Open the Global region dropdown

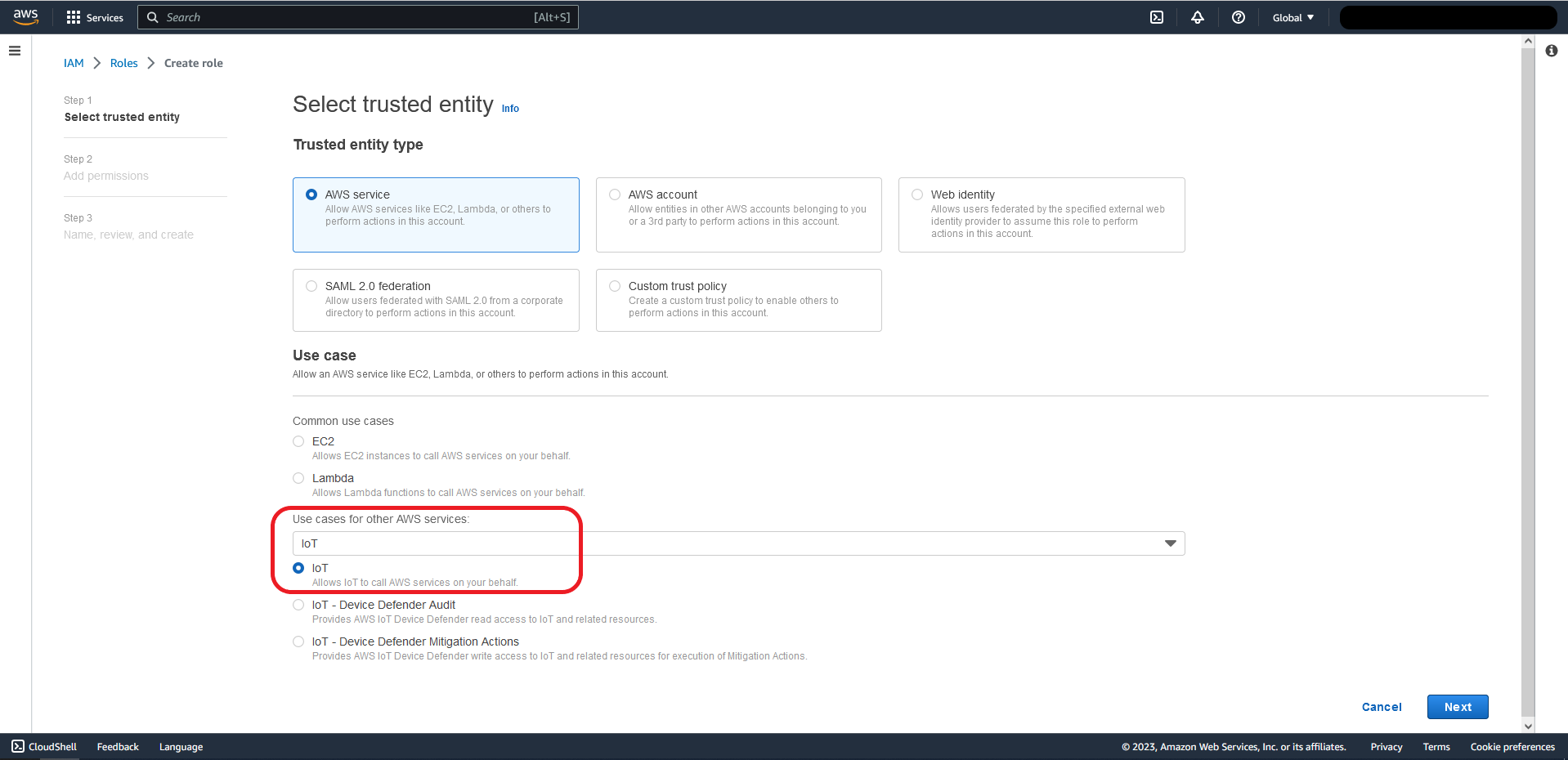coord(1292,17)
